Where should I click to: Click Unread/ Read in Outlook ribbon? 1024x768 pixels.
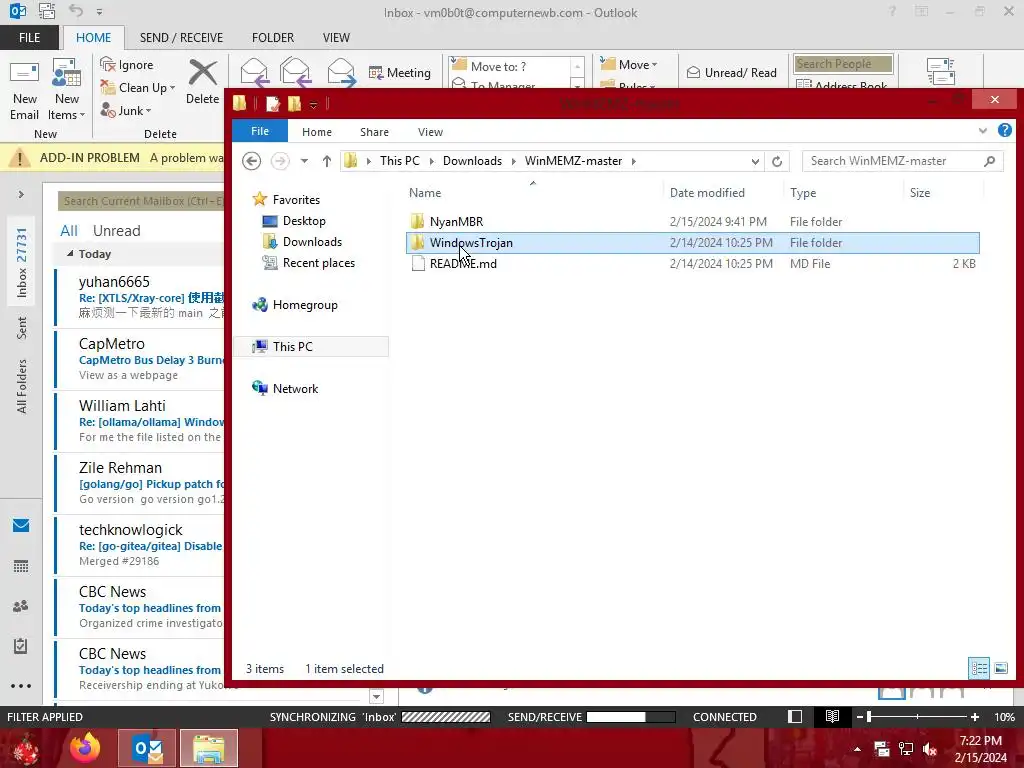(x=731, y=72)
